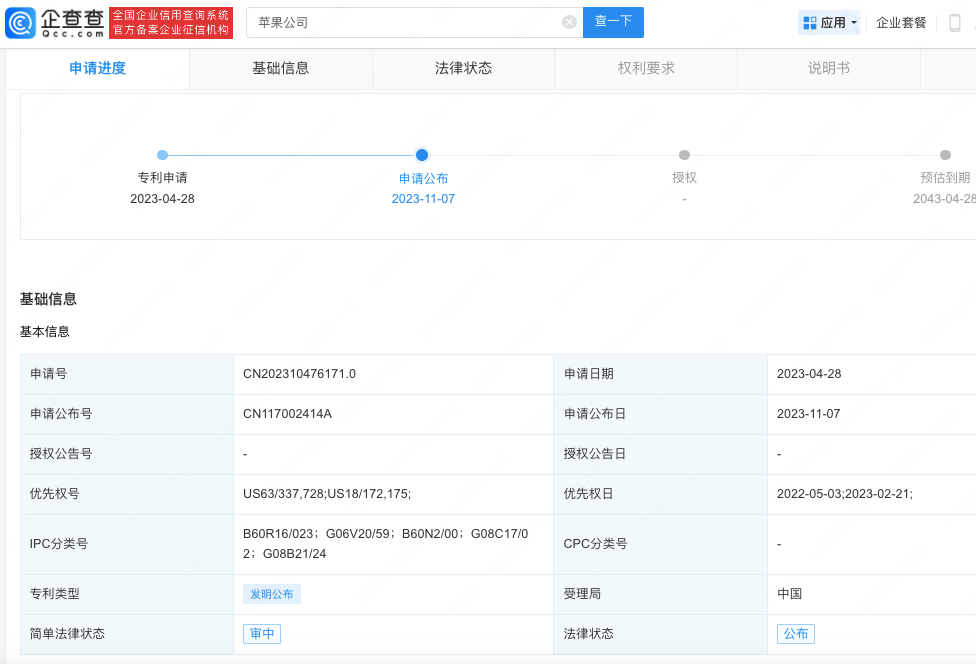Open the 应用 dropdown arrow
This screenshot has width=976, height=664.
(x=854, y=23)
